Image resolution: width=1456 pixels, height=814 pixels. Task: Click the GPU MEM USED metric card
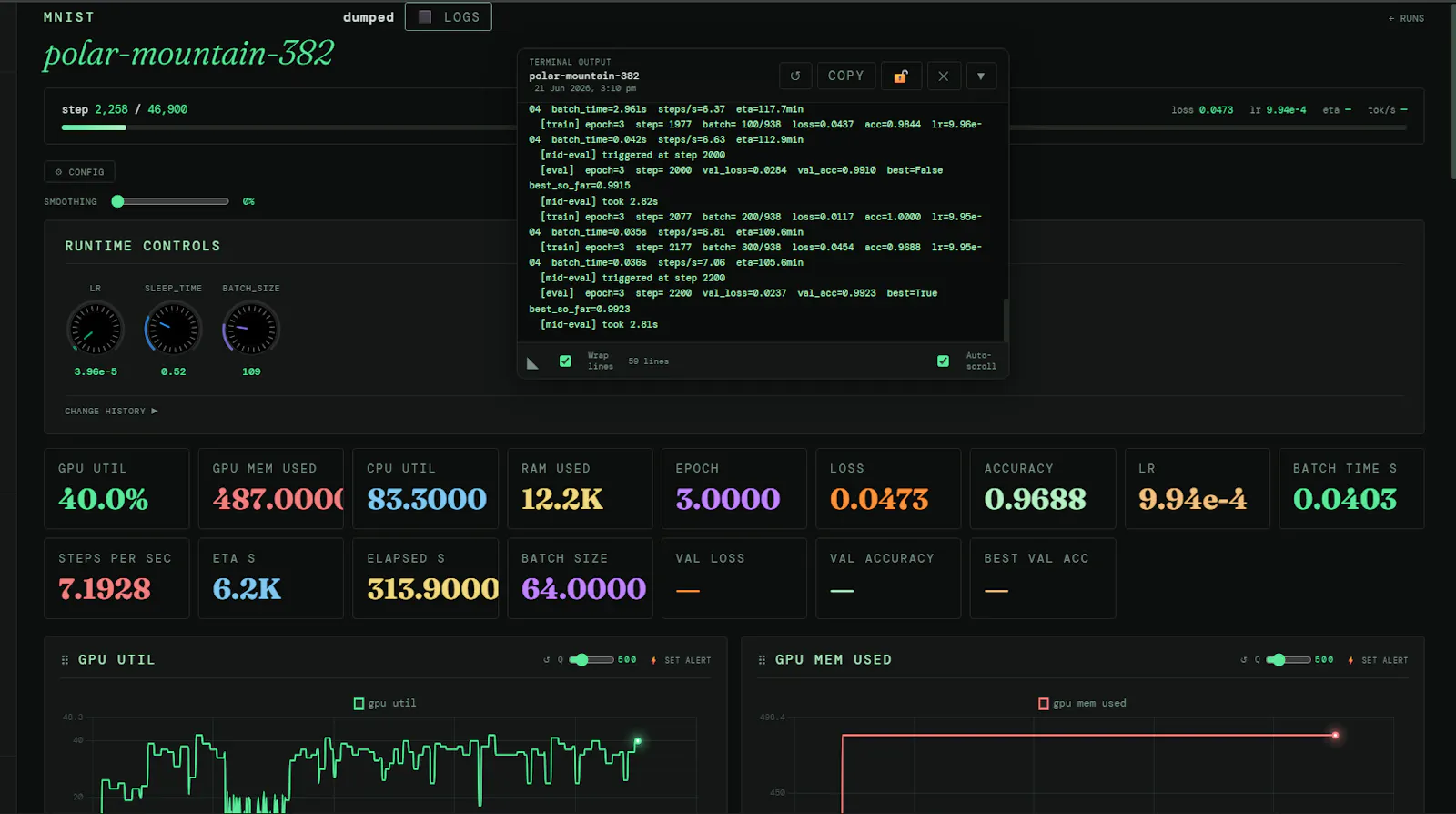(x=271, y=489)
